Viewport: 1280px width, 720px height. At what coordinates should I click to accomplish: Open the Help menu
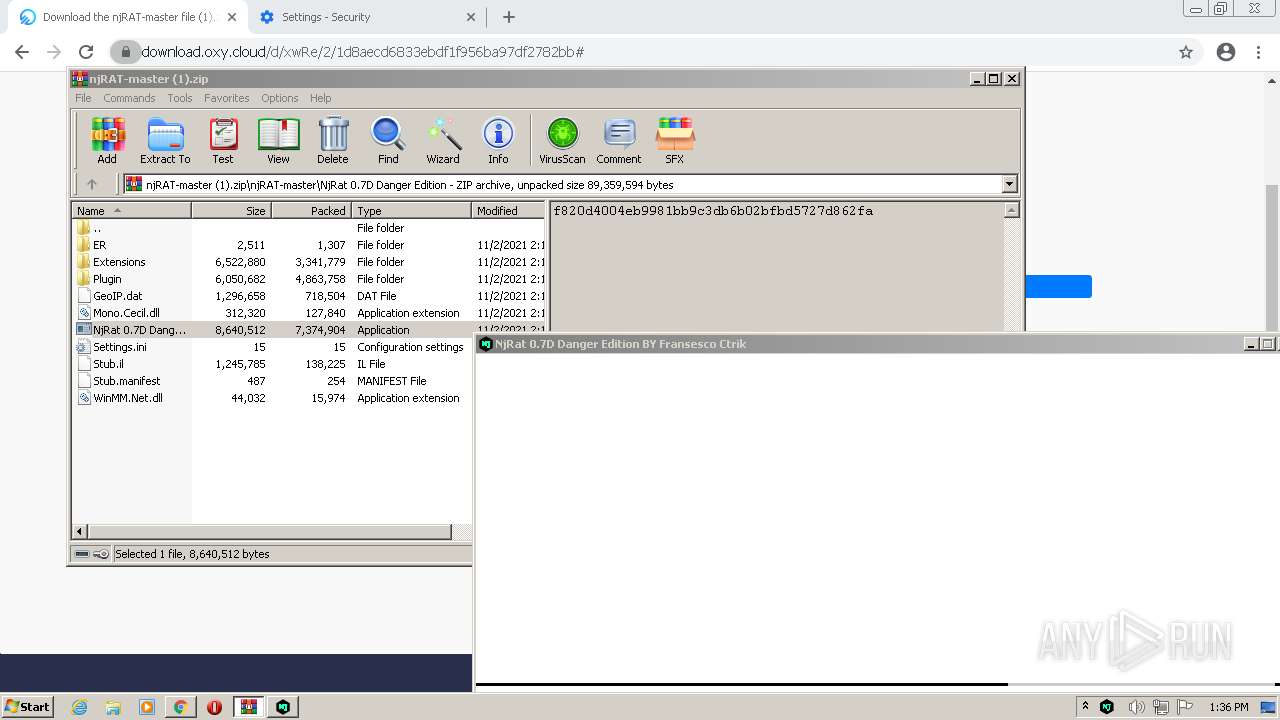pyautogui.click(x=320, y=98)
